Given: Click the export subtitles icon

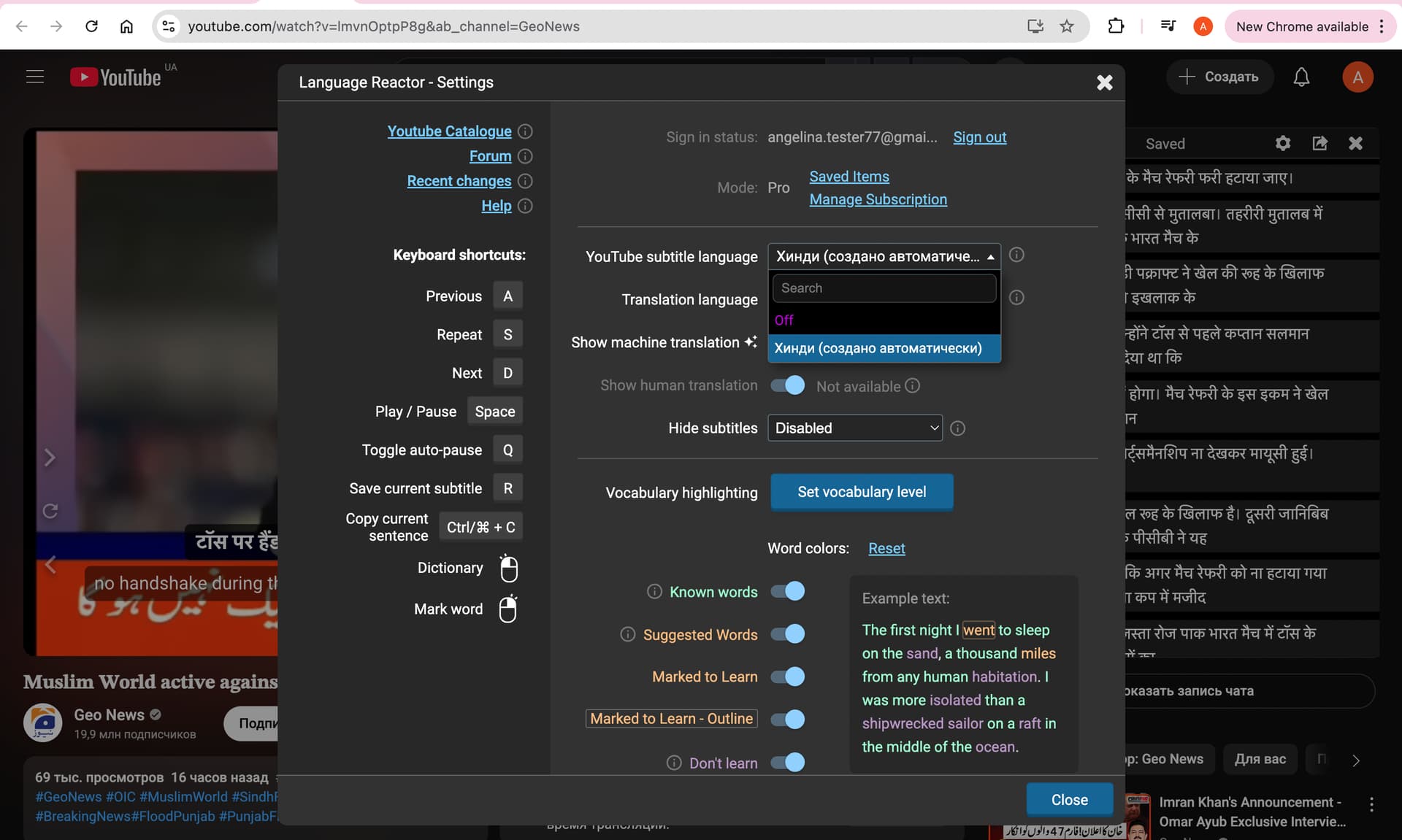Looking at the screenshot, I should (1319, 143).
